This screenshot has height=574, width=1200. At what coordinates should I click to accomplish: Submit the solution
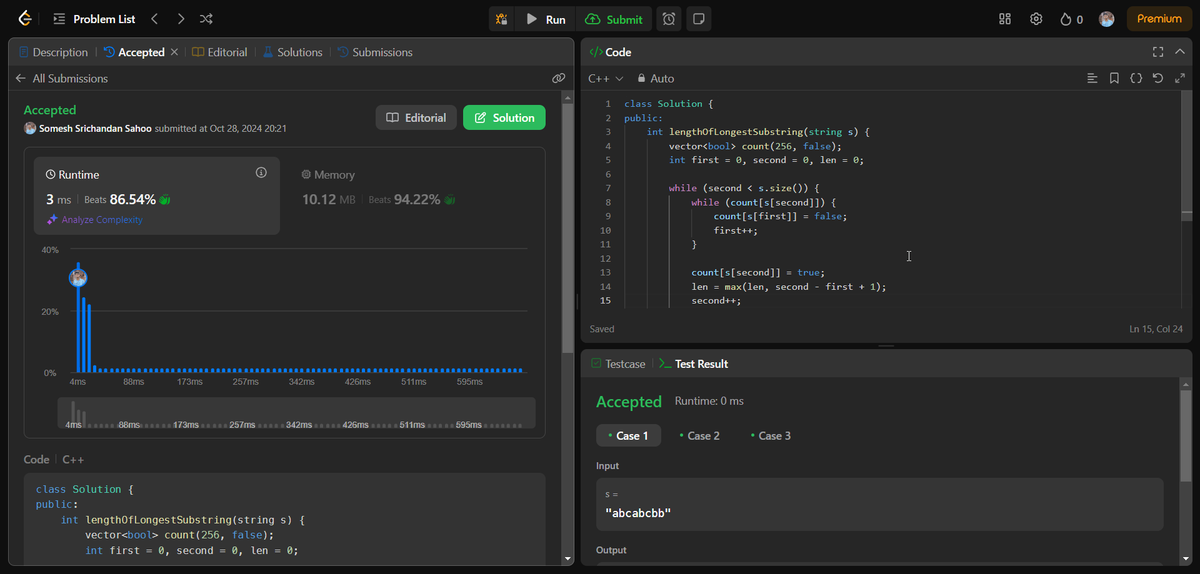coord(614,19)
